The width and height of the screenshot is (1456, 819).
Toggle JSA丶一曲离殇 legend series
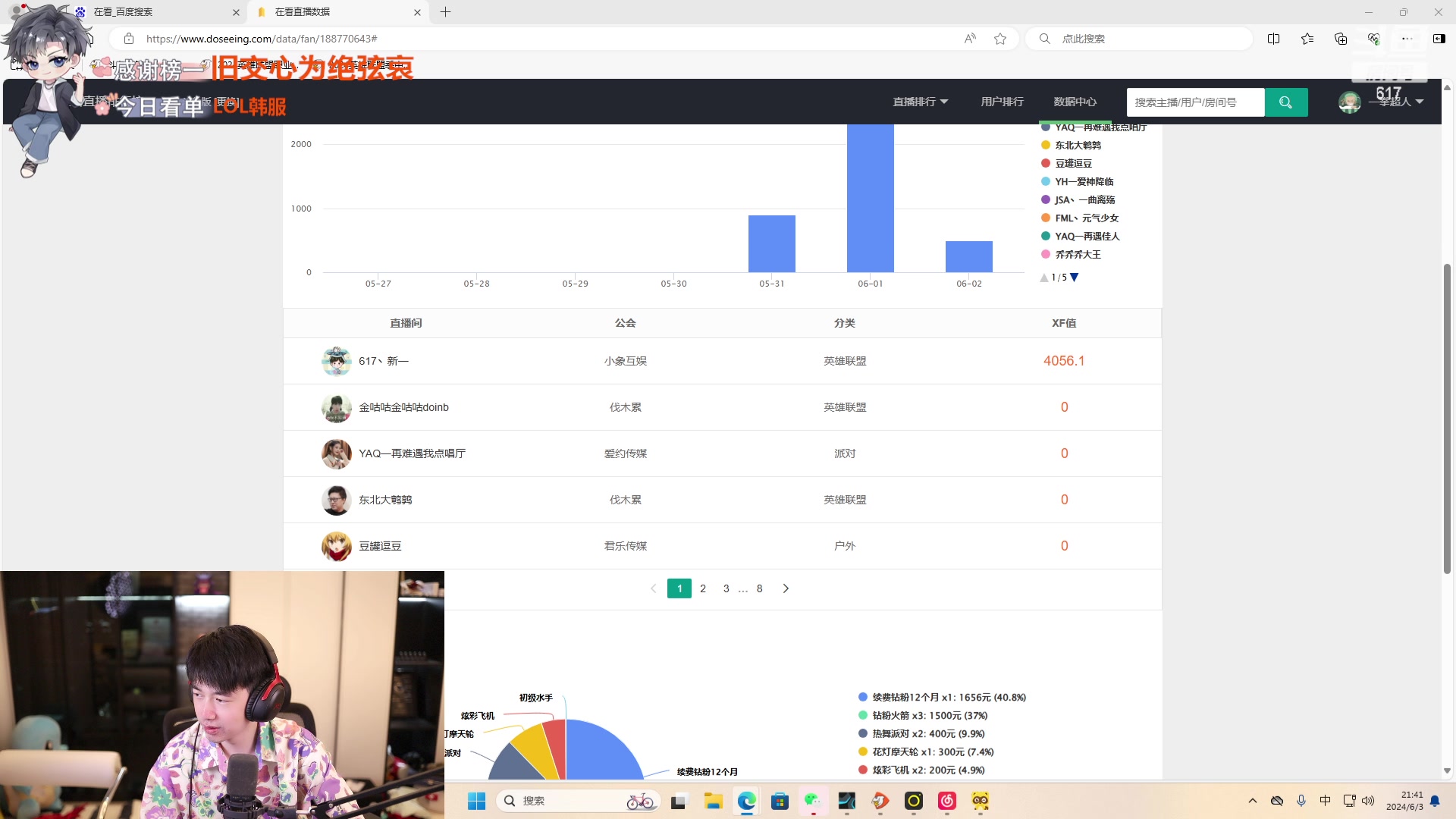click(1078, 200)
